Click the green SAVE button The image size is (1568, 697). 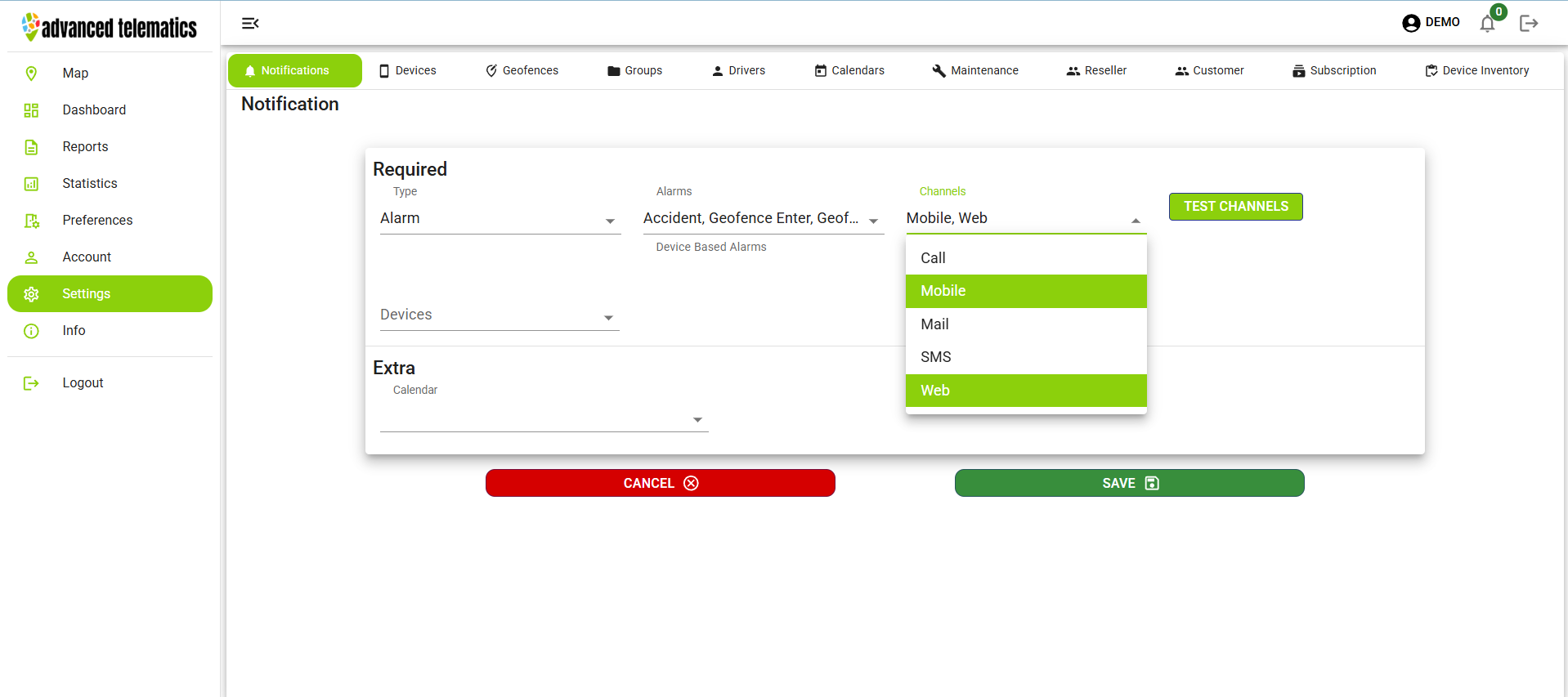(x=1130, y=483)
